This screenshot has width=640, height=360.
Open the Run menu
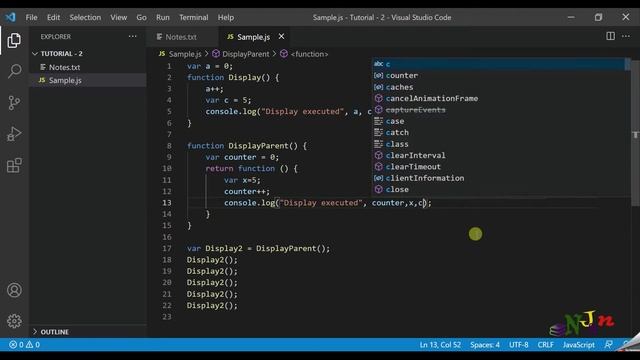click(x=162, y=18)
